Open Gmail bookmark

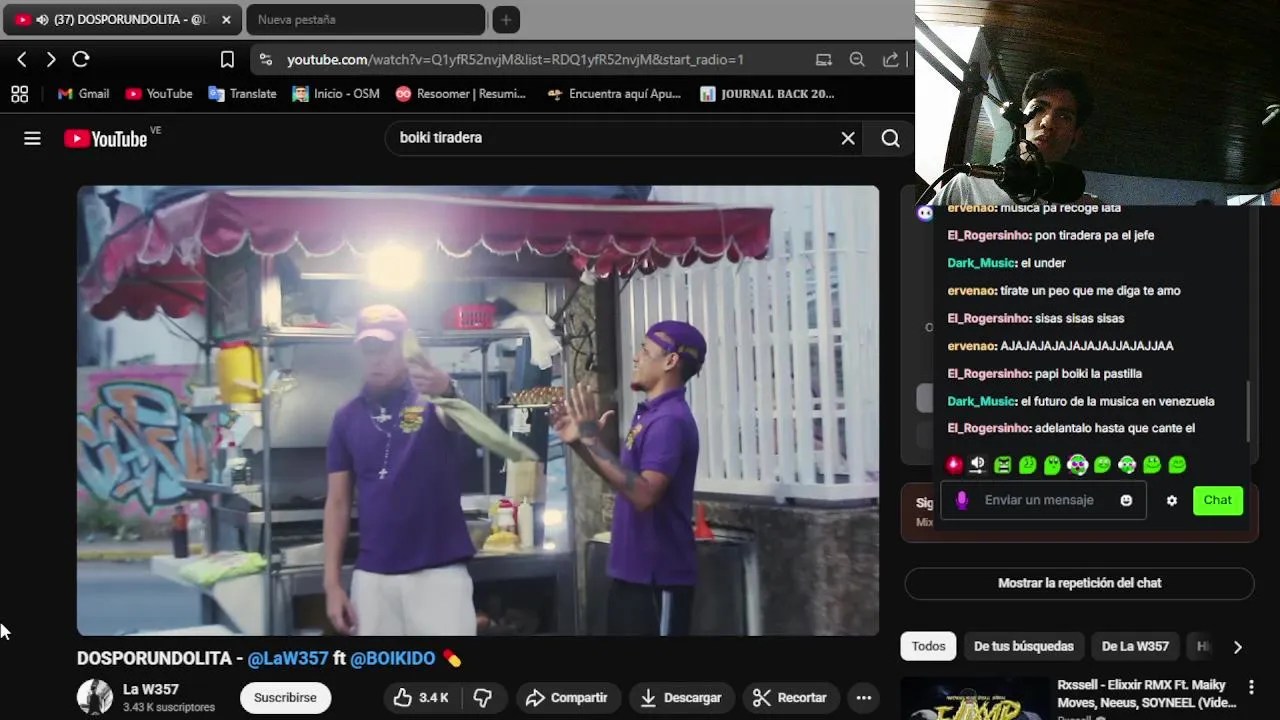[x=83, y=94]
